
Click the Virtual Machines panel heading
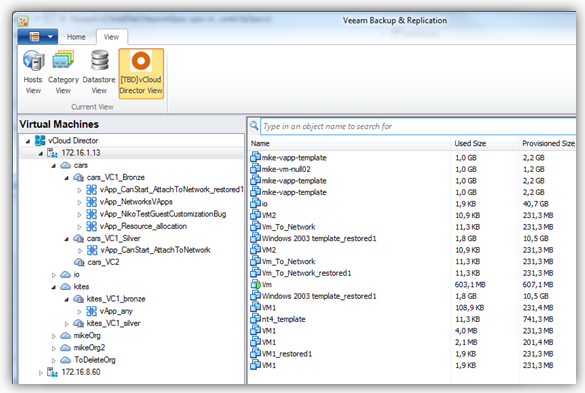click(x=59, y=124)
